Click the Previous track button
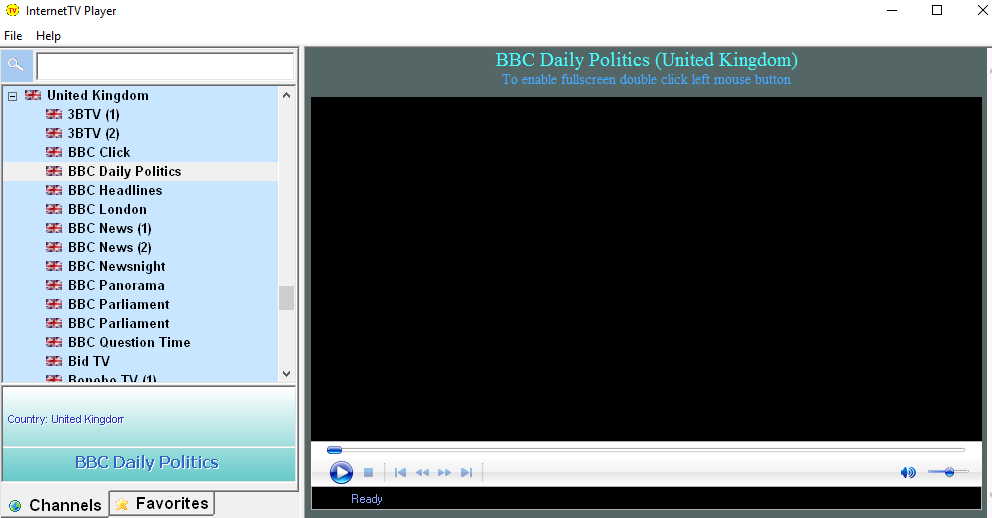Screen dimensions: 992x518 400,472
